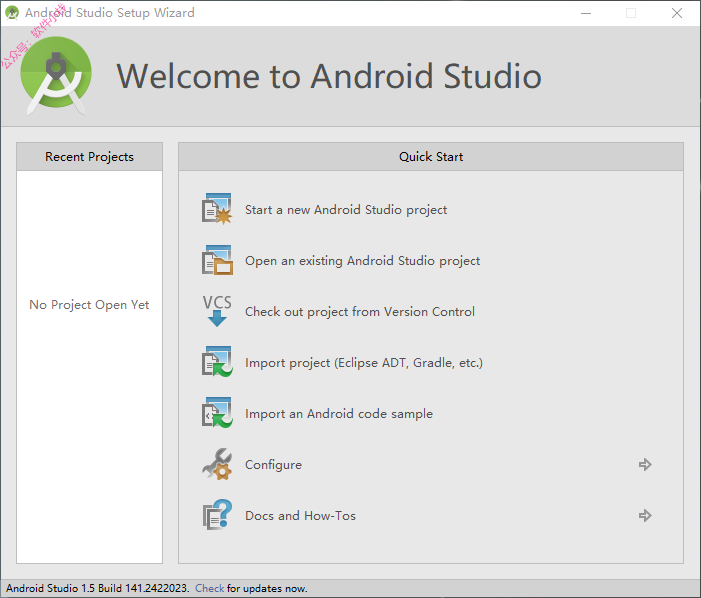Click the Check for updates link
The height and width of the screenshot is (598, 701).
(x=209, y=588)
